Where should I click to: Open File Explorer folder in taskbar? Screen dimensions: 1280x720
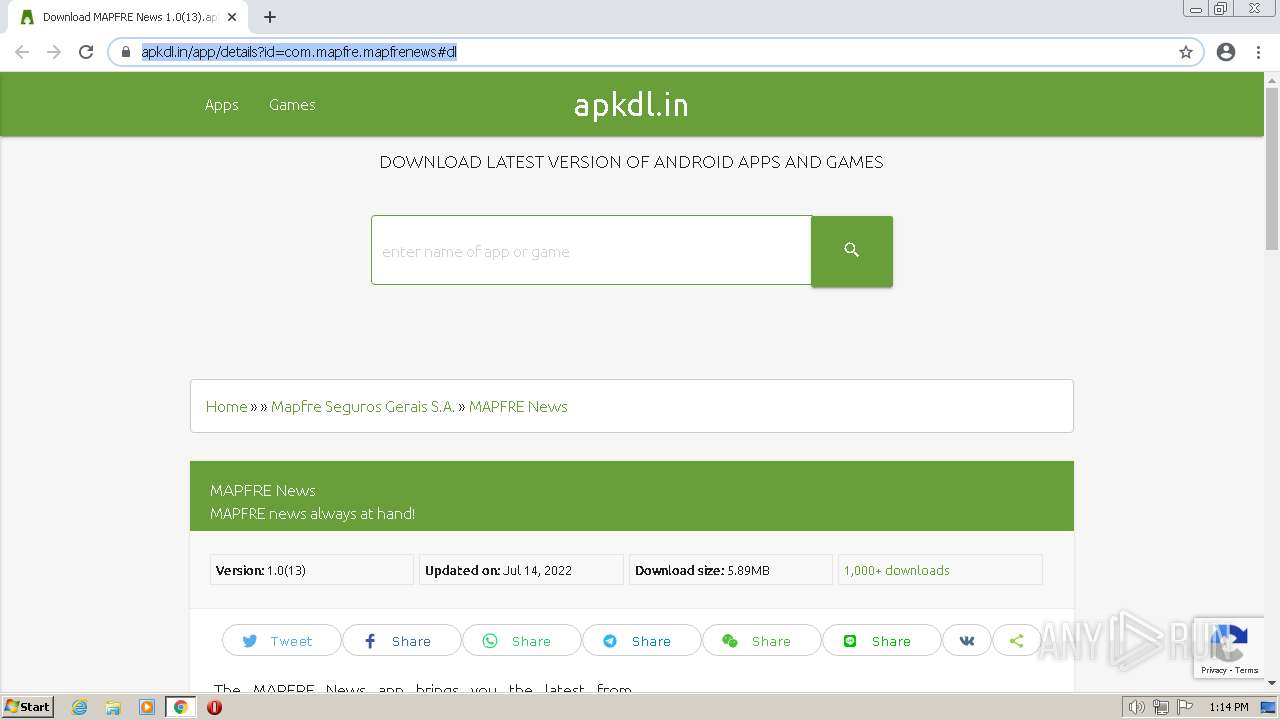point(113,707)
